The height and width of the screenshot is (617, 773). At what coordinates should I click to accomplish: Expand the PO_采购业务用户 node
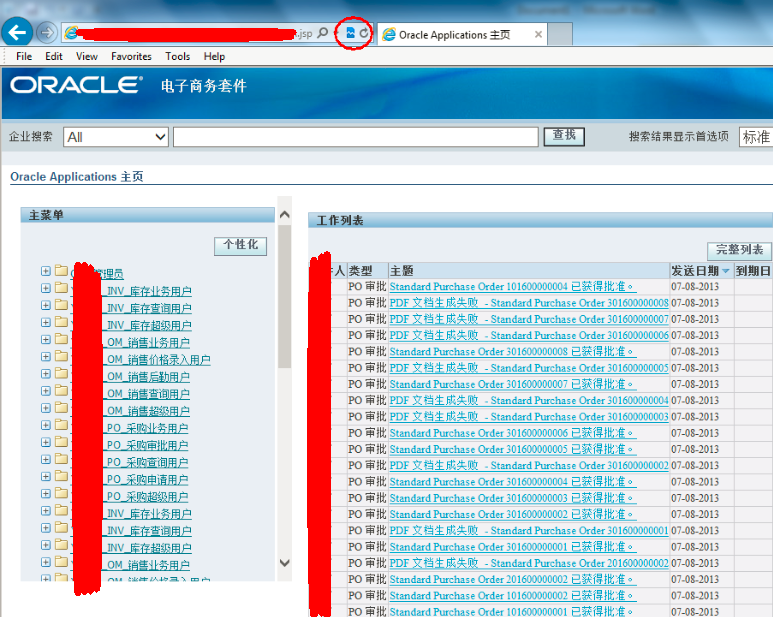[x=46, y=425]
